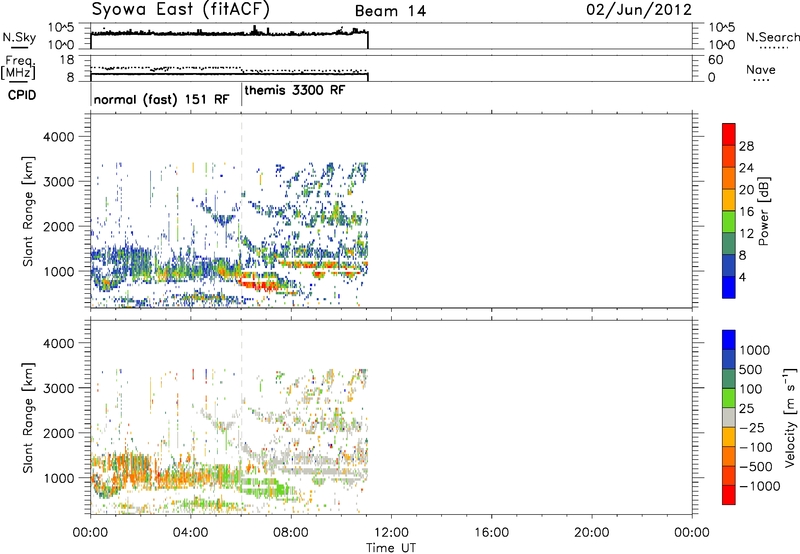Click the '08:00' time axis label
Viewport: 800px width, 554px height.
[291, 533]
